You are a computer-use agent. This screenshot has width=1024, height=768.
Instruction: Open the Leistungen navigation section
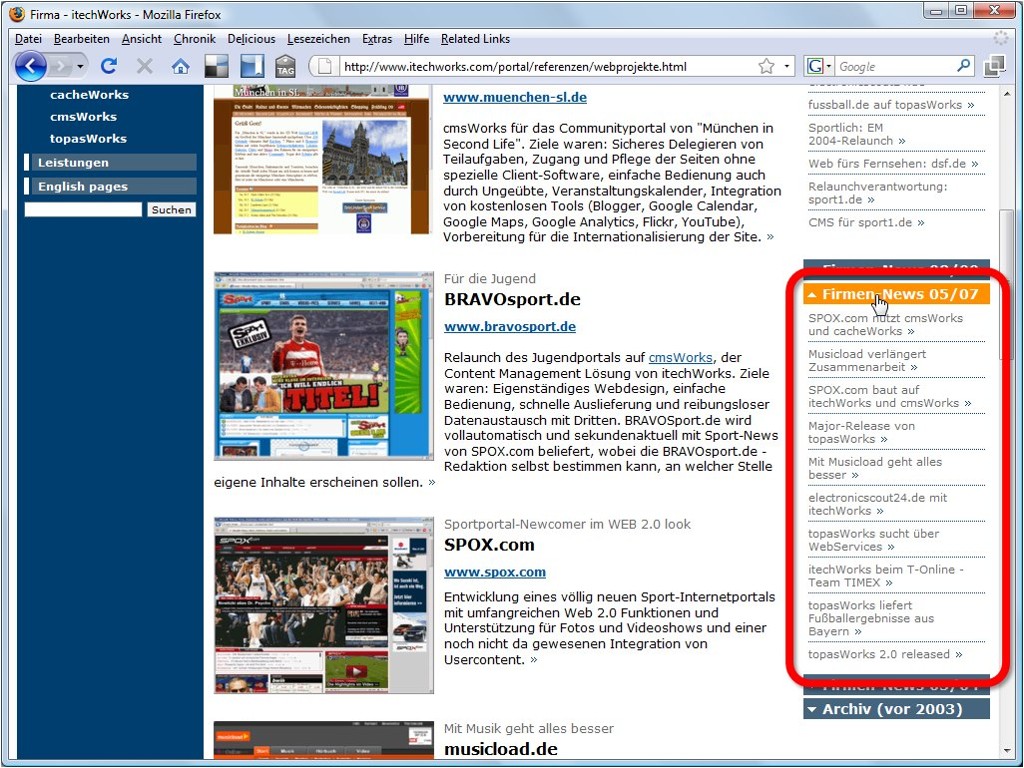tap(110, 163)
